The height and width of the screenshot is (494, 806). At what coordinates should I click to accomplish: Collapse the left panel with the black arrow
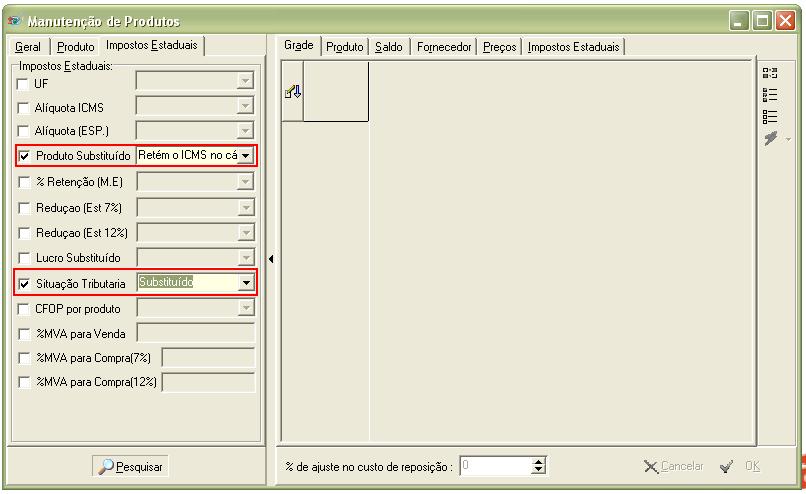coord(271,259)
